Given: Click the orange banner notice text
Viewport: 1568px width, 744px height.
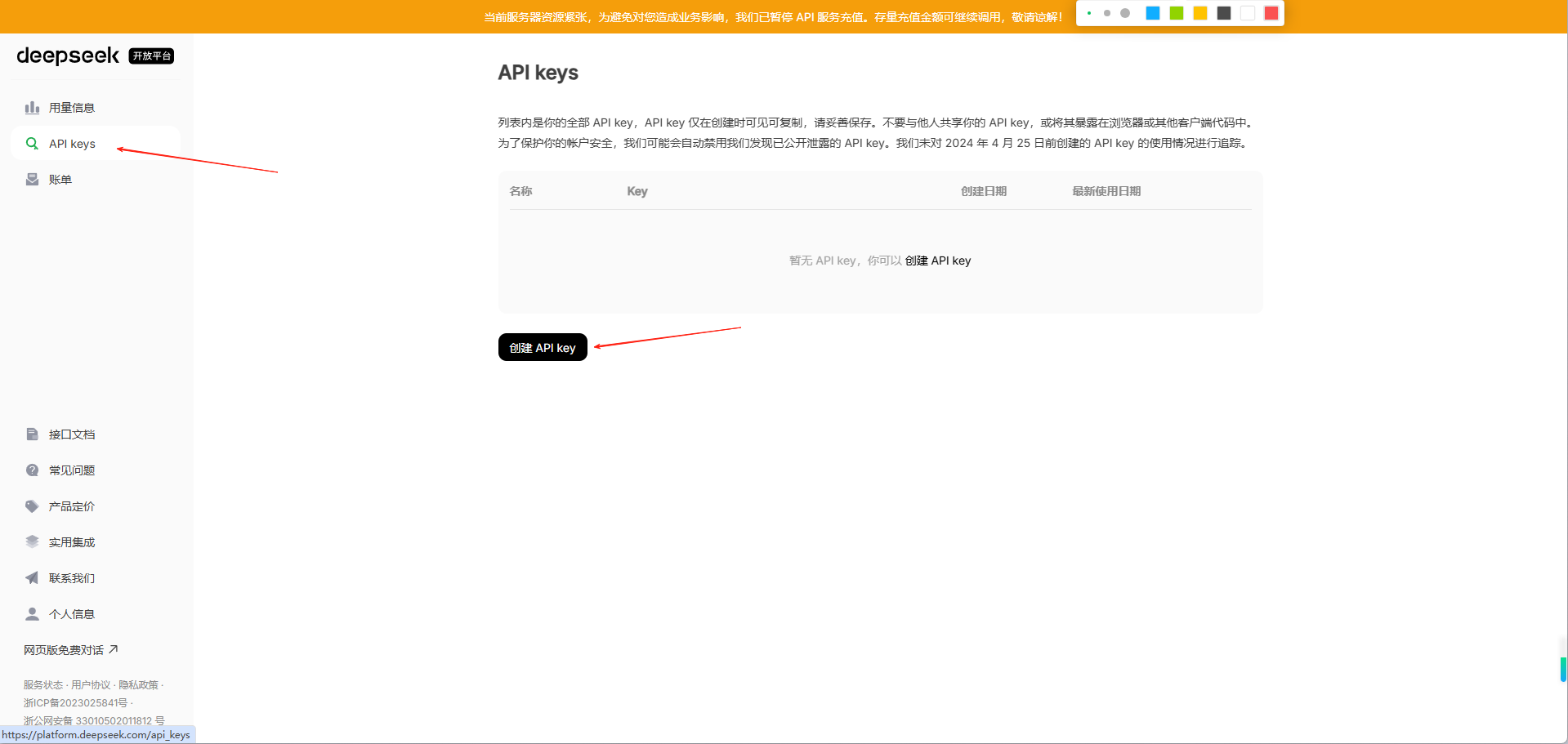Looking at the screenshot, I should tap(773, 17).
